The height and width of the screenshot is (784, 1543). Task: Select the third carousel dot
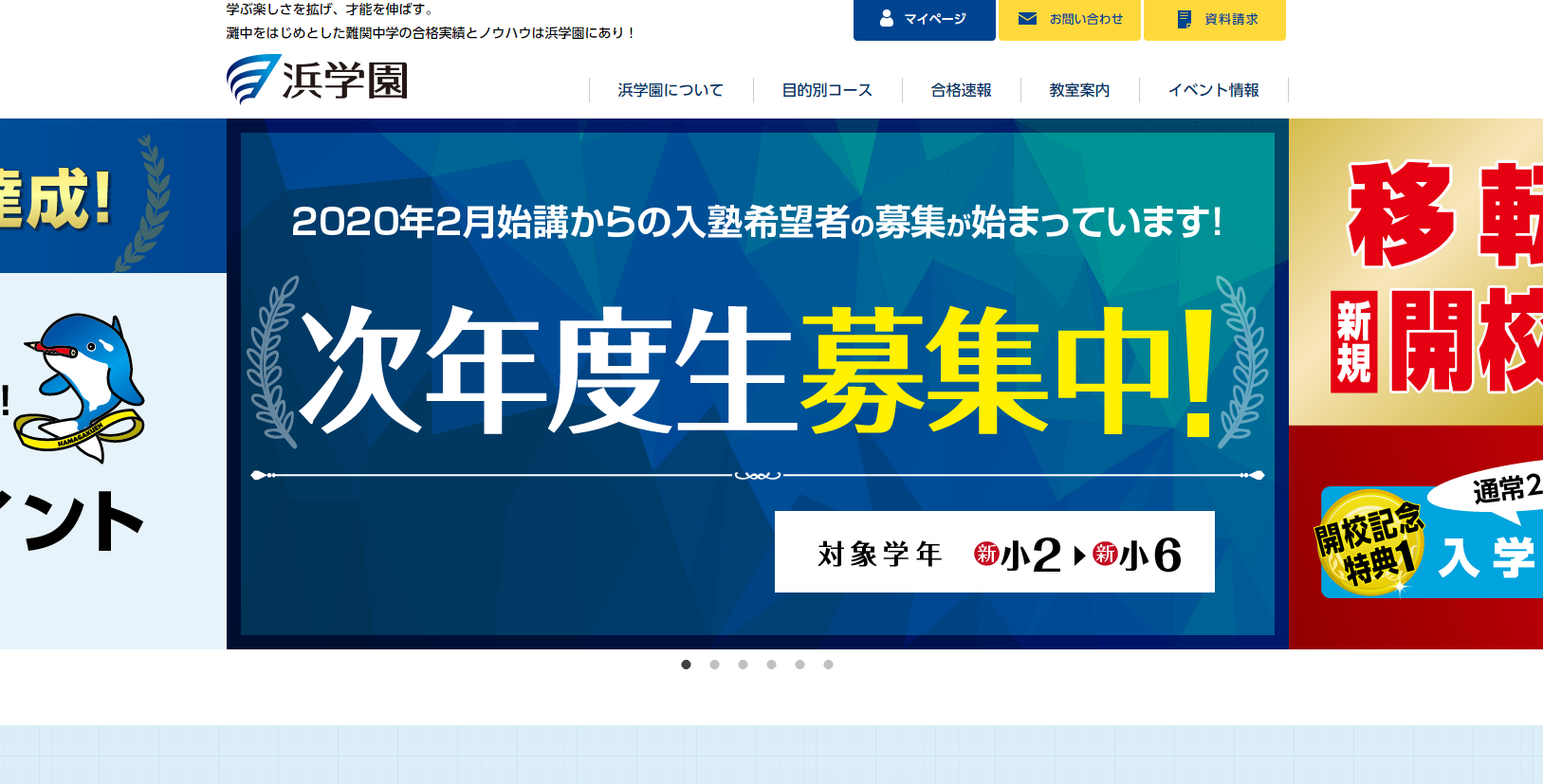(x=743, y=665)
